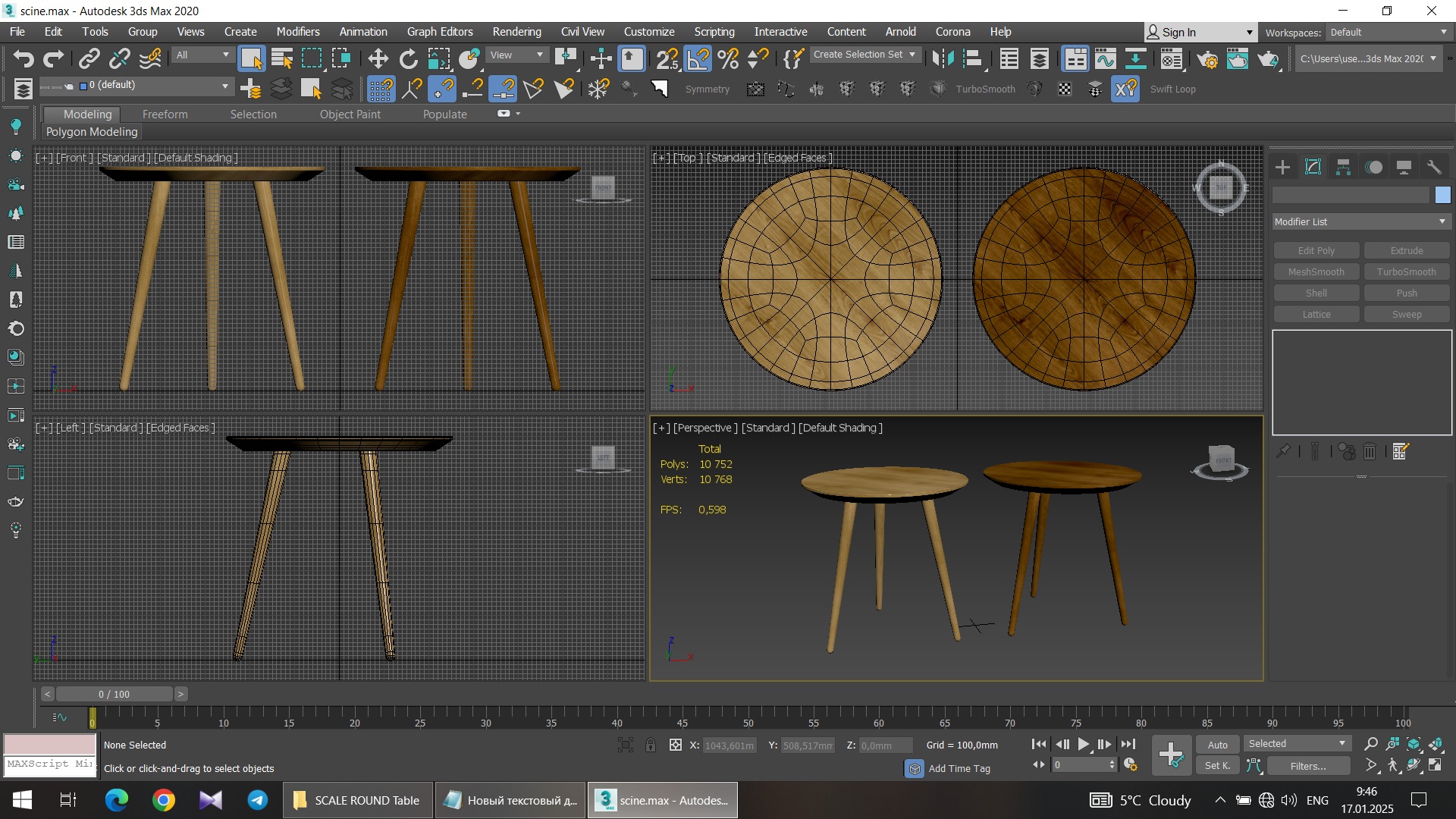Screen dimensions: 1456x819
Task: Expand the Modifier List dropdown
Action: point(1361,221)
